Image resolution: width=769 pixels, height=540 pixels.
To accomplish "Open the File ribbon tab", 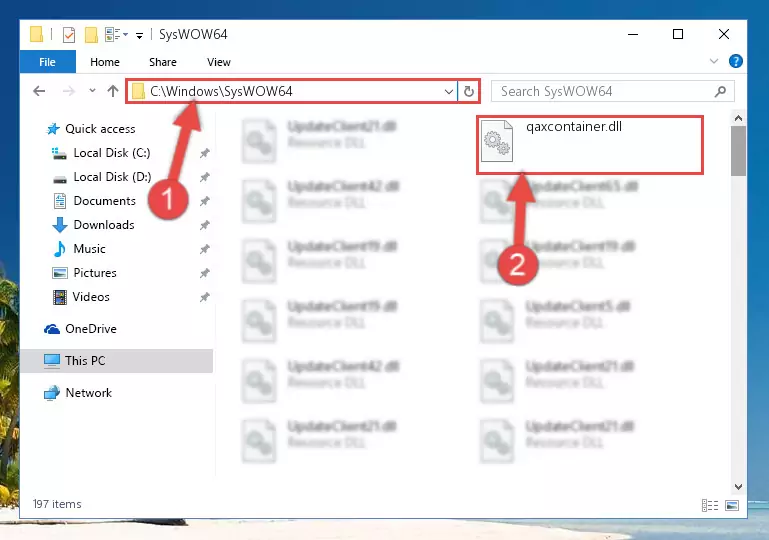I will pos(48,62).
